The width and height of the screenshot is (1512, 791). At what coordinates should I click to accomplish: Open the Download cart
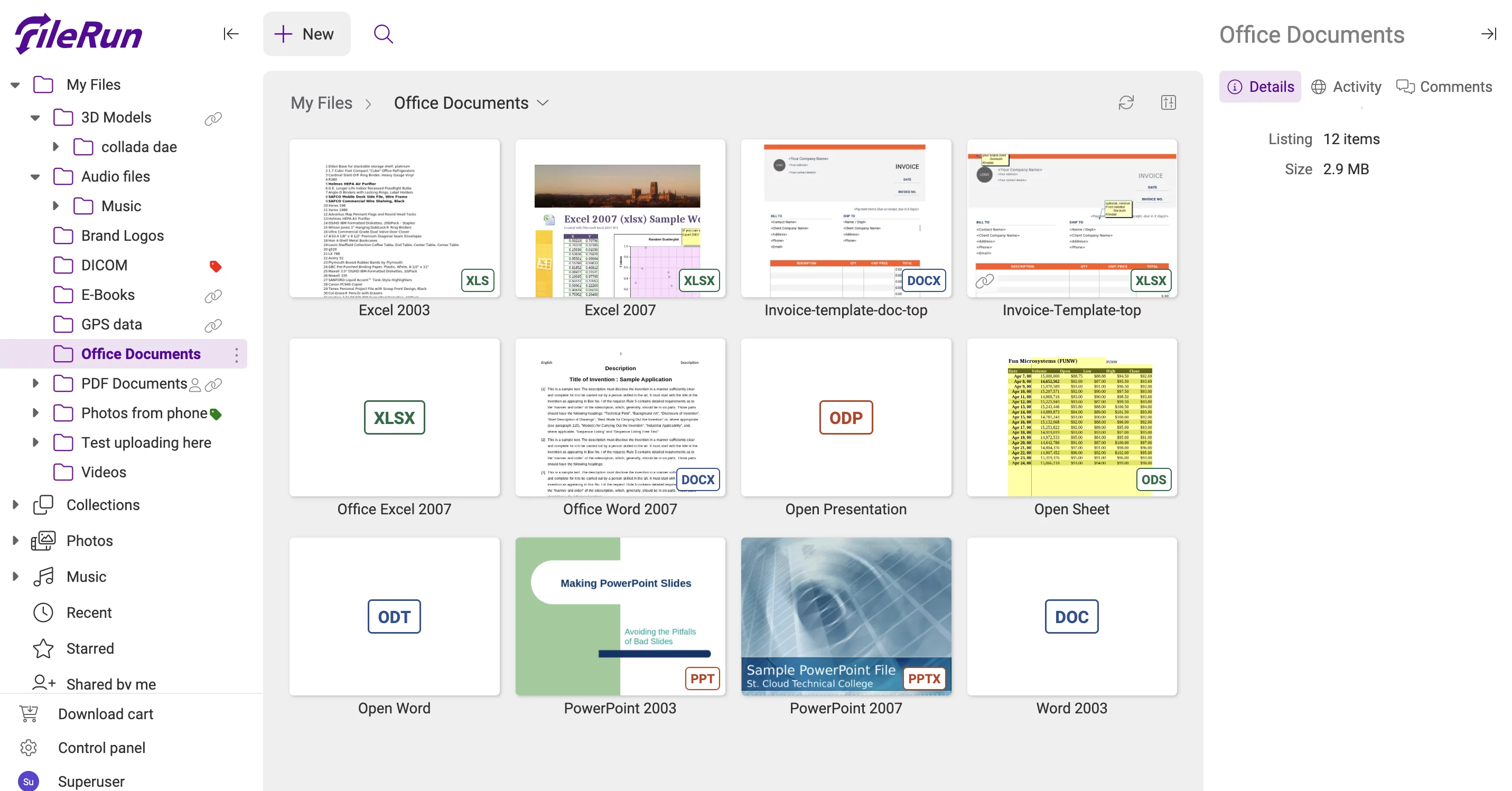coord(105,713)
